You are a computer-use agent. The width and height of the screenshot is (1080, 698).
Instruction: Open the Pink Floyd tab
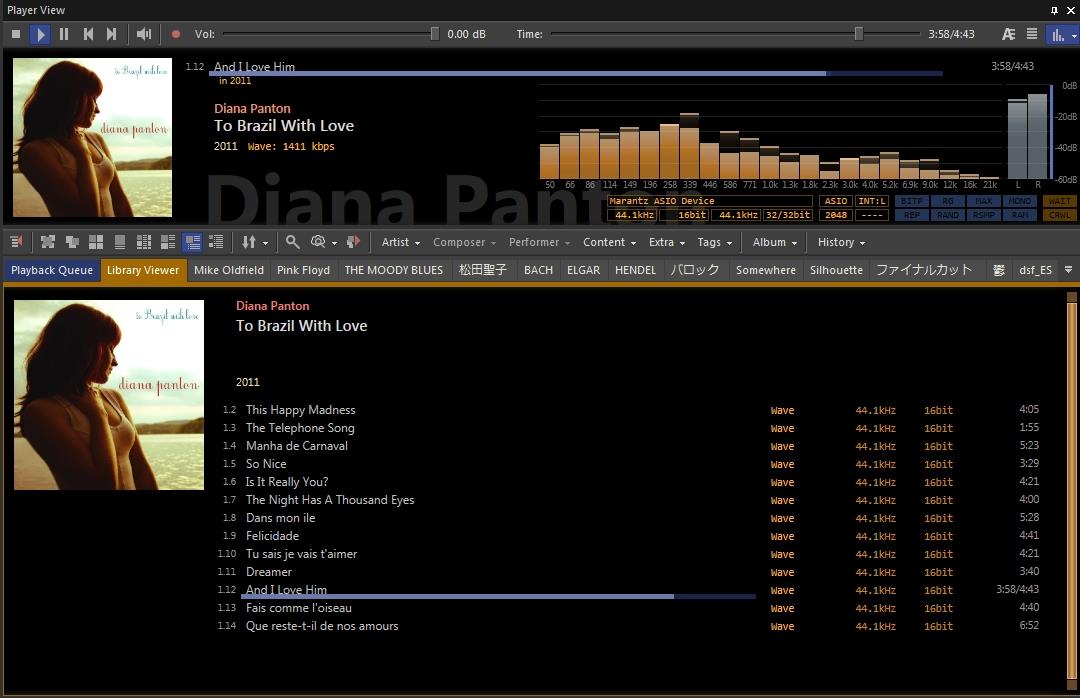point(303,270)
